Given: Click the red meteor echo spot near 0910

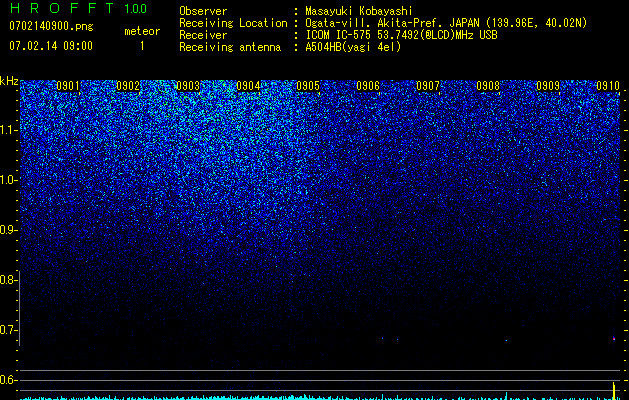Looking at the screenshot, I should [x=614, y=339].
